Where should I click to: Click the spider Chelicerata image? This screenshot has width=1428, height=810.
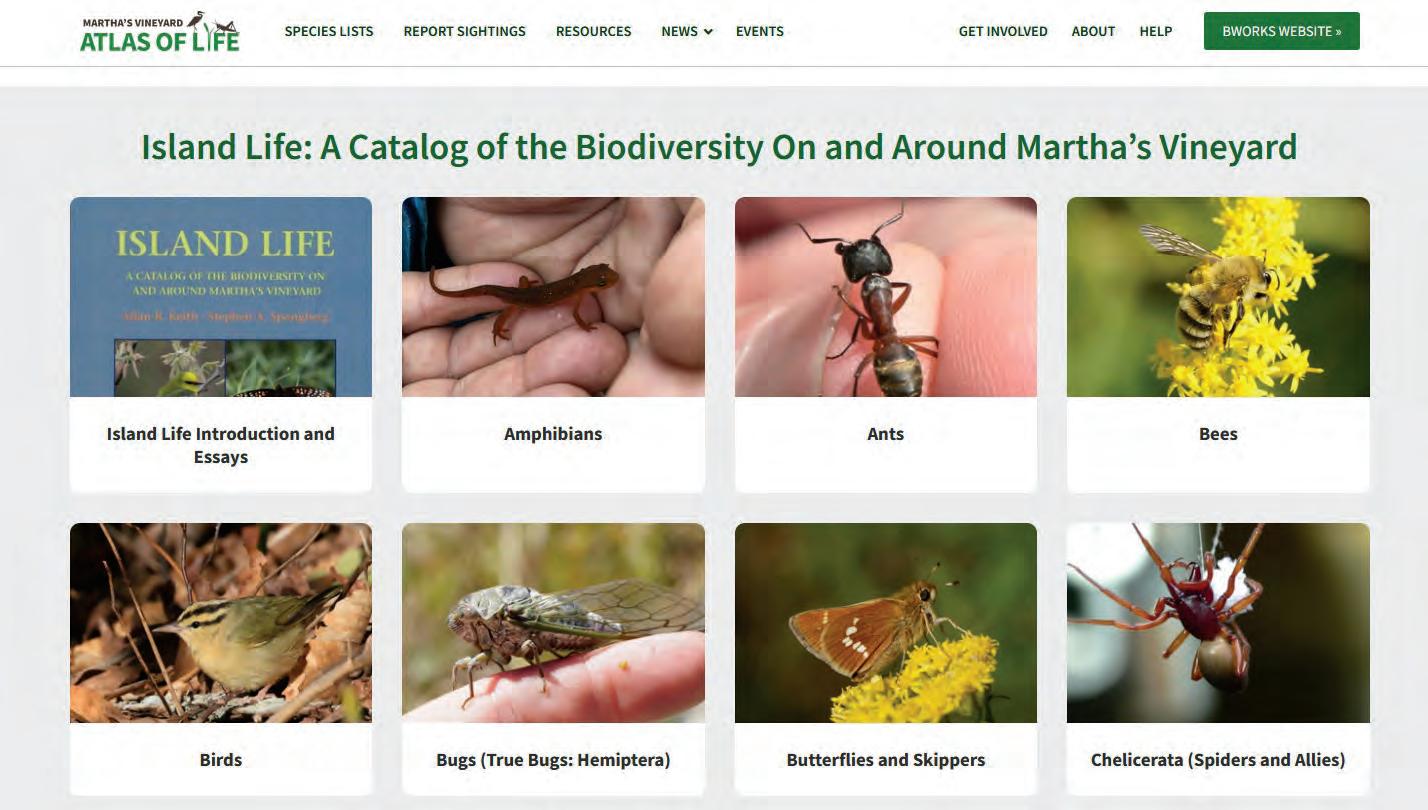[x=1218, y=622]
